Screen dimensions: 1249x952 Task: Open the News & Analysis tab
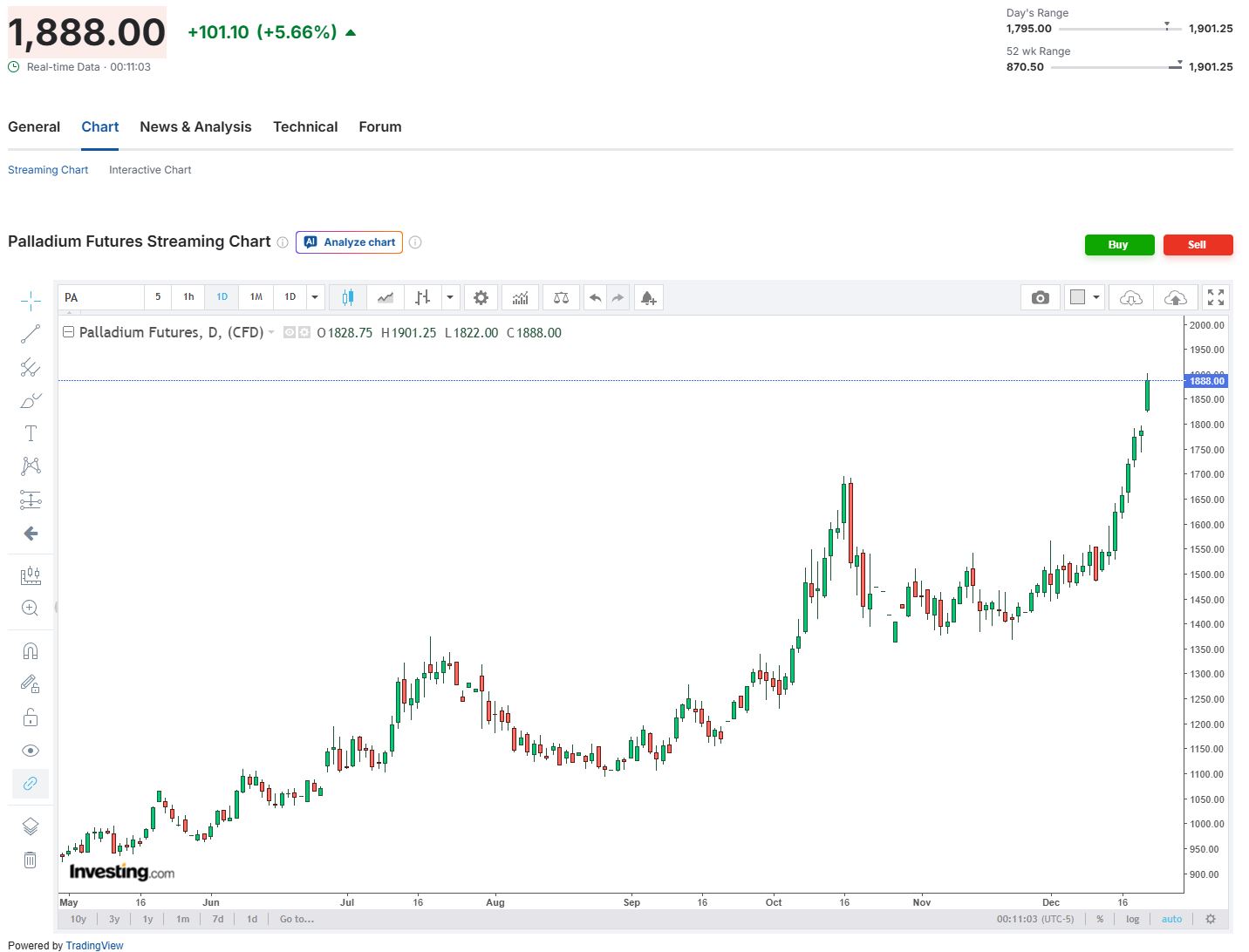pyautogui.click(x=195, y=126)
